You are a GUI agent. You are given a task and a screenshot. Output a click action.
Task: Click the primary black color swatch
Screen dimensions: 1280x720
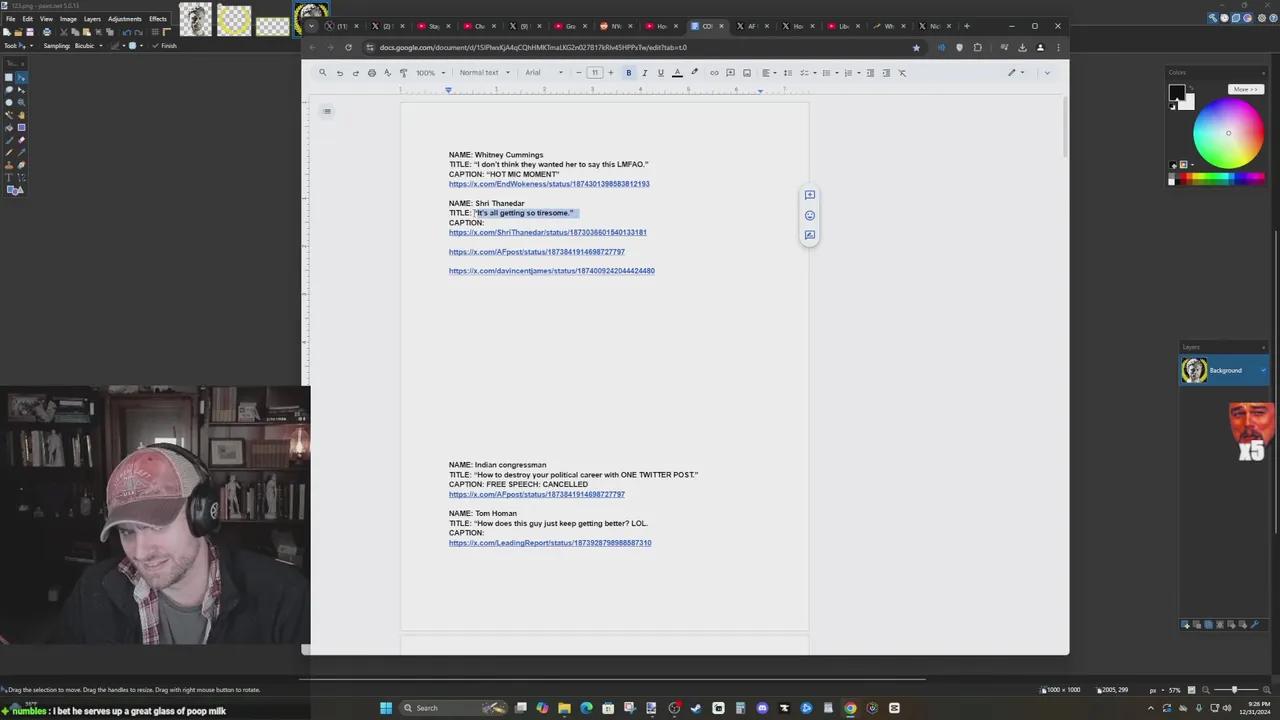[x=1177, y=93]
